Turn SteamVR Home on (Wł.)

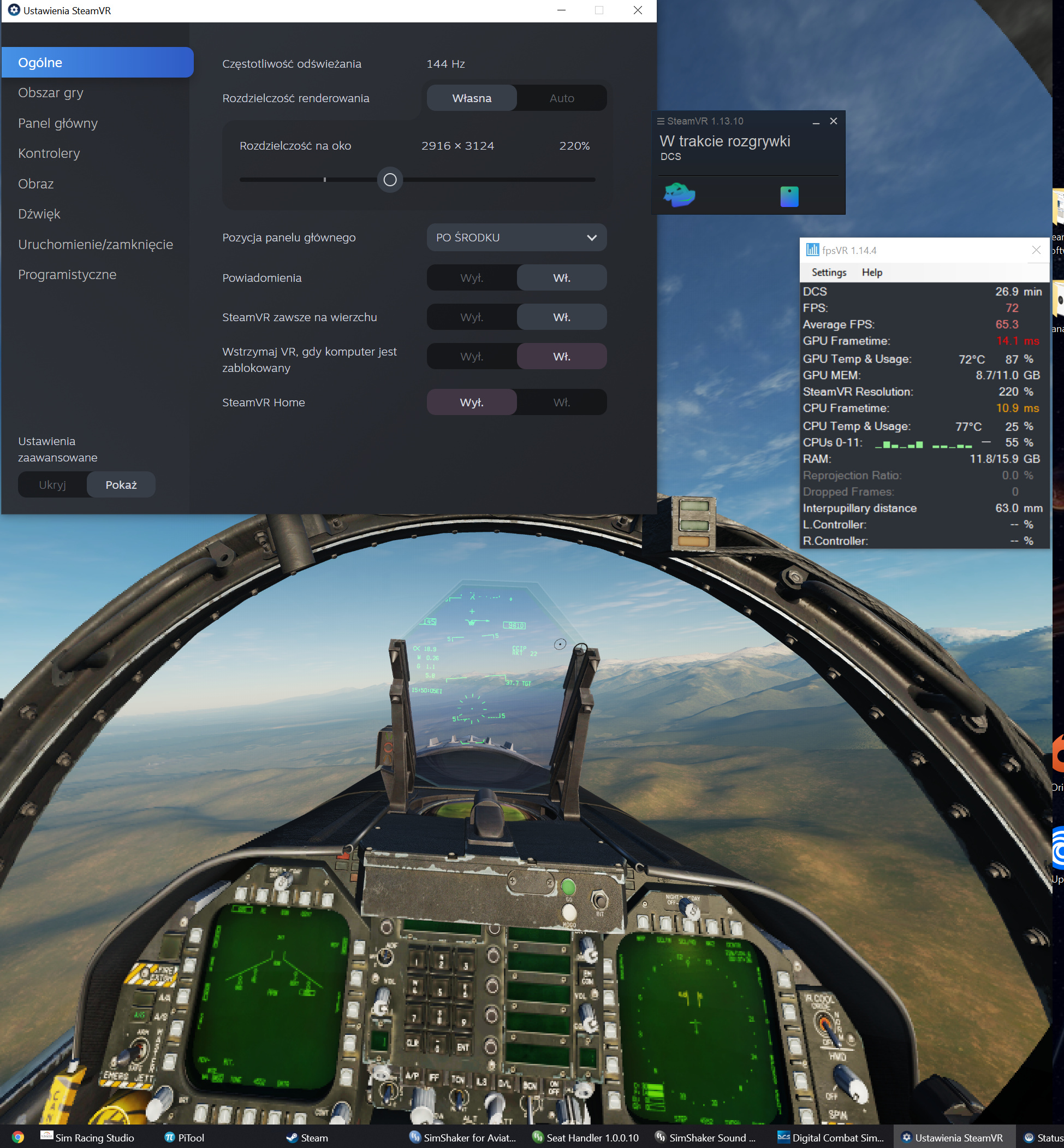point(561,402)
